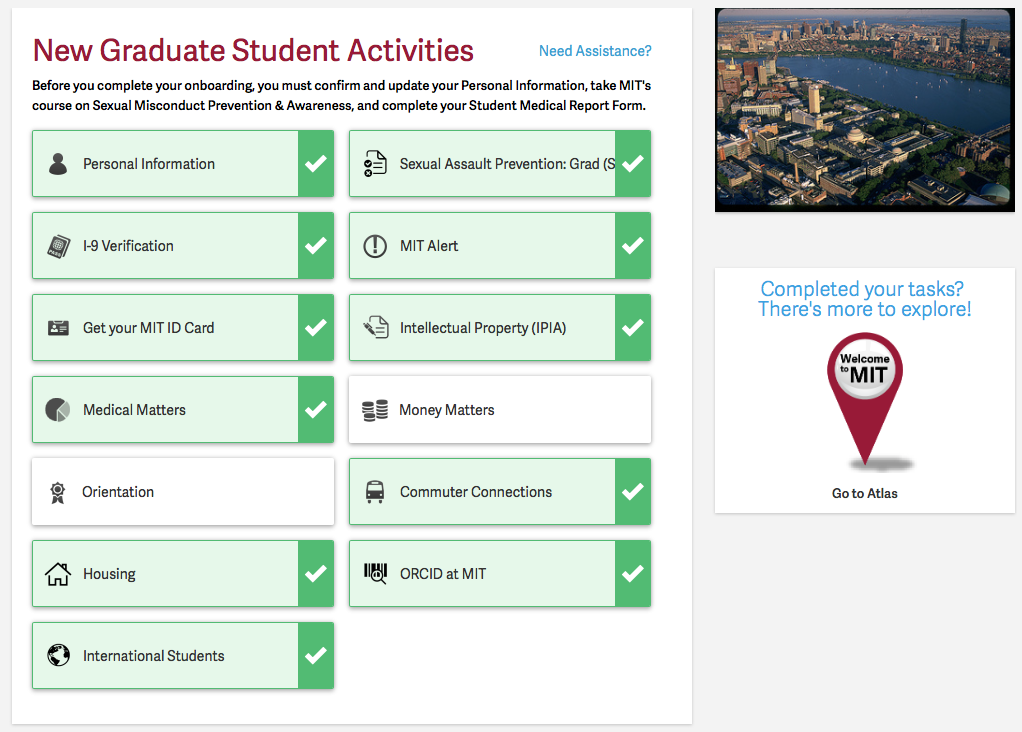Click the I-9 Verification passport icon

59,246
